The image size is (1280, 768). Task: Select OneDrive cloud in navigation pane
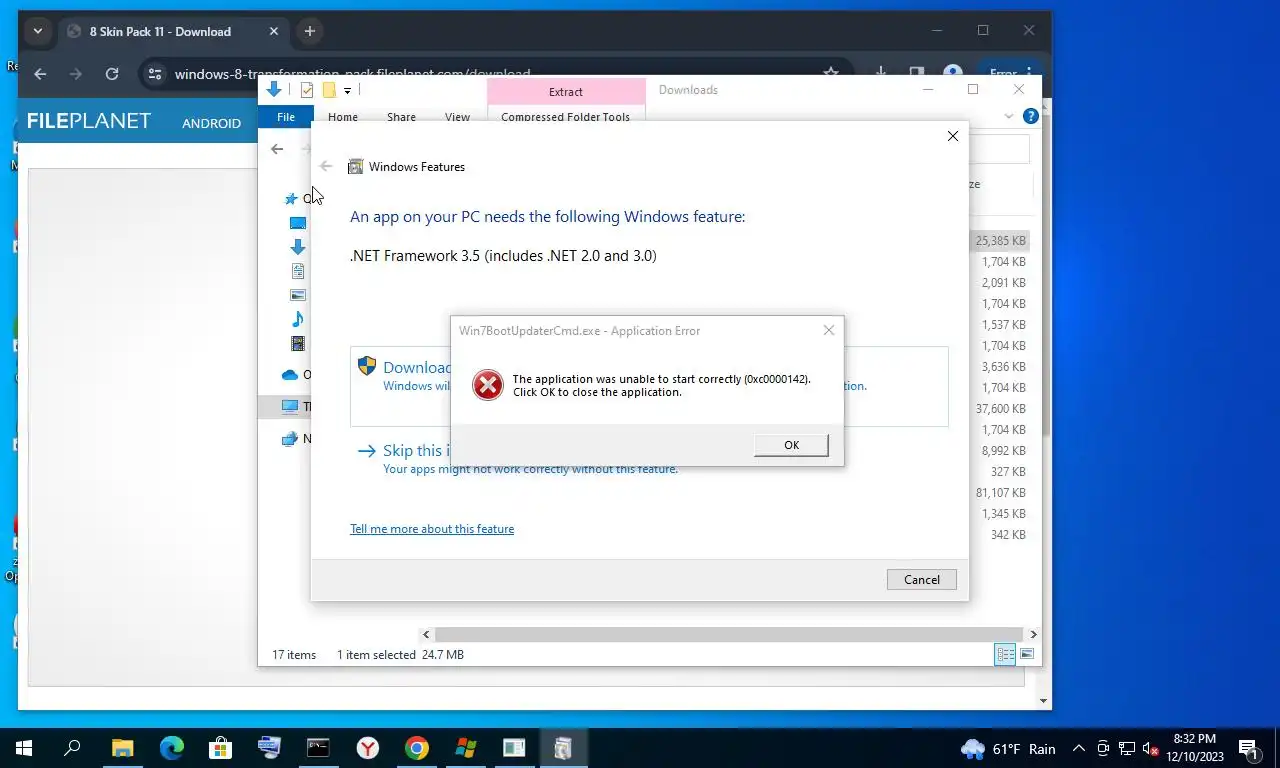[290, 375]
